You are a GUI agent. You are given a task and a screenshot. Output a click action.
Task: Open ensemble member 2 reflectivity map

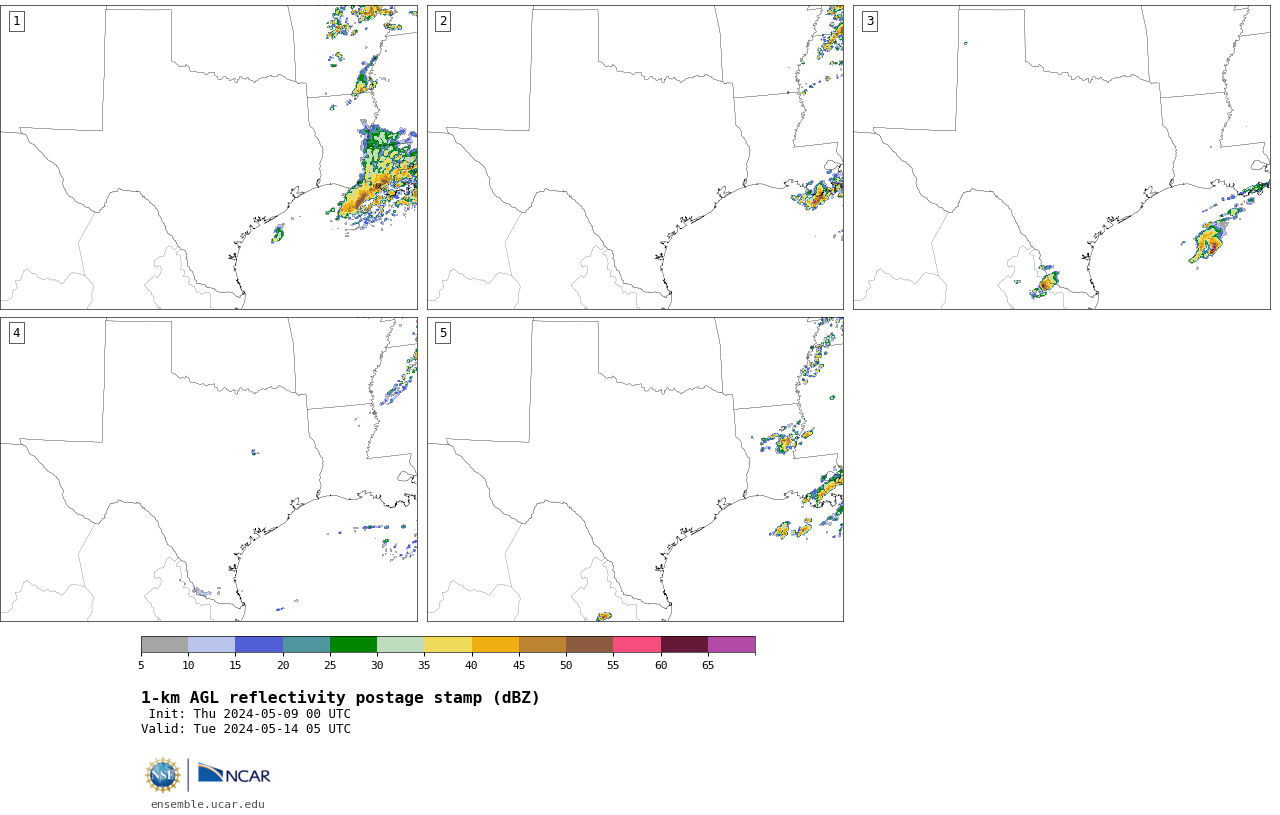coord(635,157)
